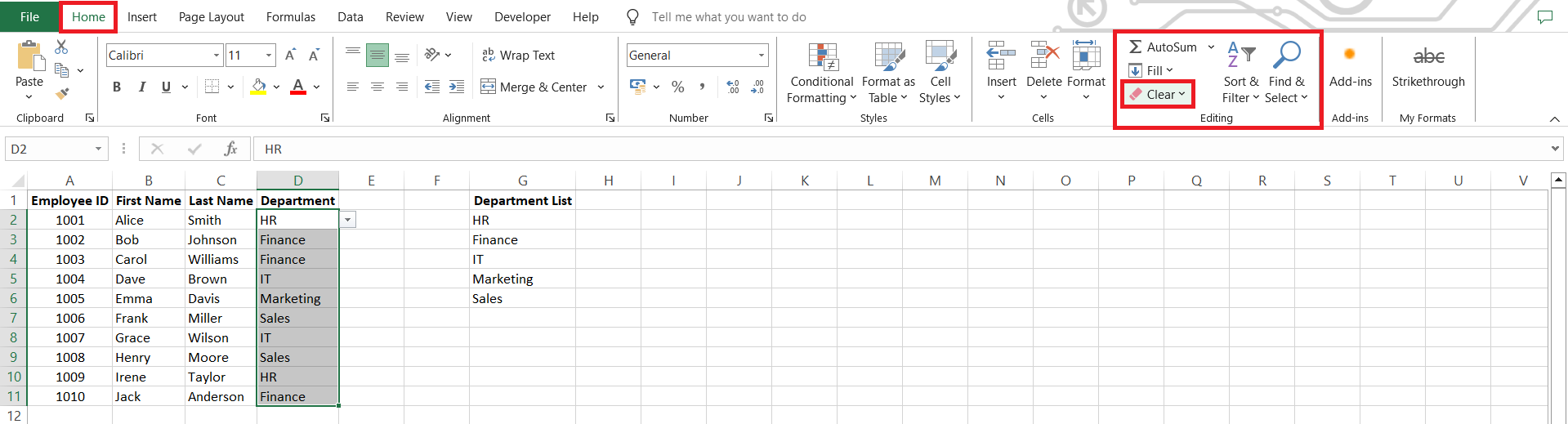Click the Add-ins icon
Screen dimensions: 1568x424
point(1350,55)
